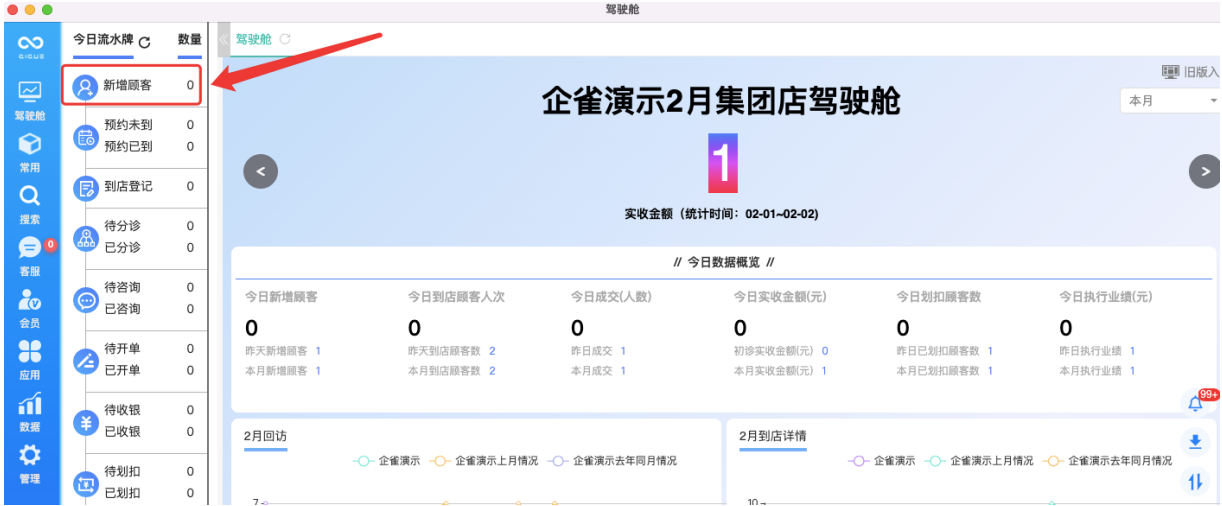Open the 会员 member icon
Viewport: 1222px width, 506px height.
[x=30, y=300]
